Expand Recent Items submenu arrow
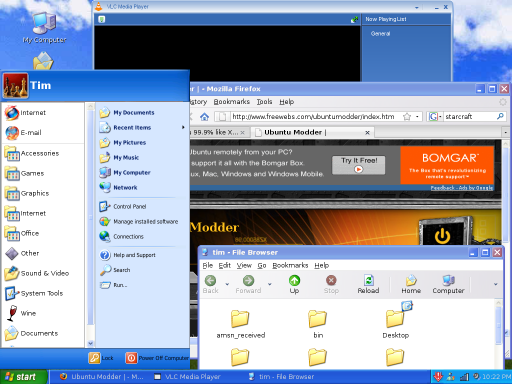The height and width of the screenshot is (384, 512). coord(183,127)
